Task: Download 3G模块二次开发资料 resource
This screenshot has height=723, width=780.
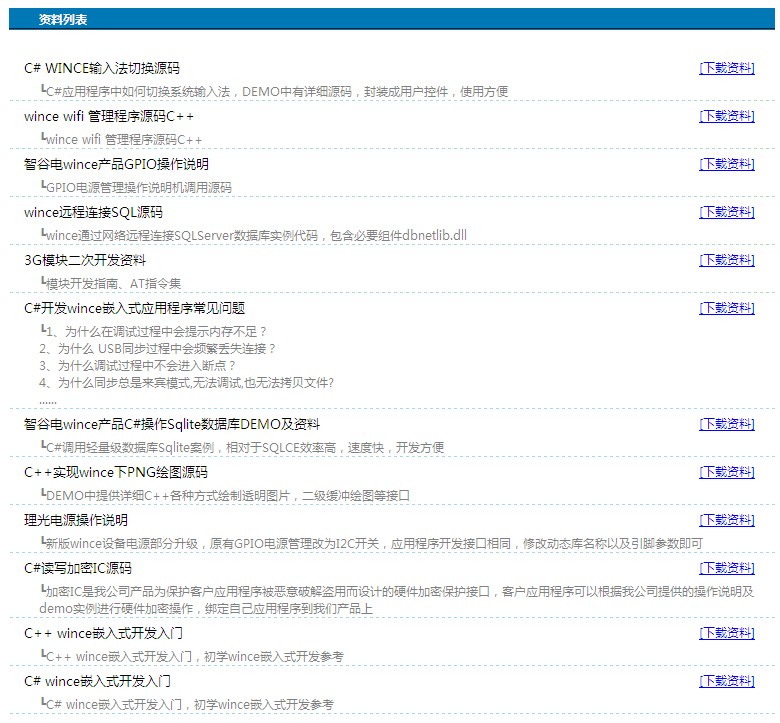Action: coord(727,260)
